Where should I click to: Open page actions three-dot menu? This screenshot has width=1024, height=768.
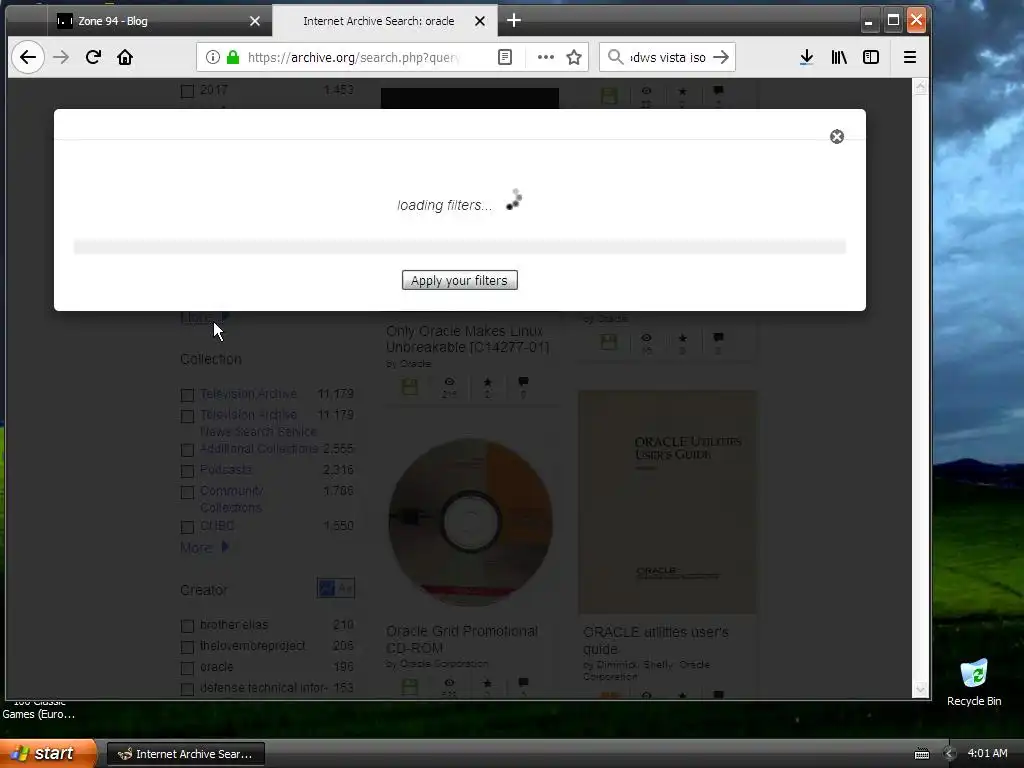click(545, 57)
